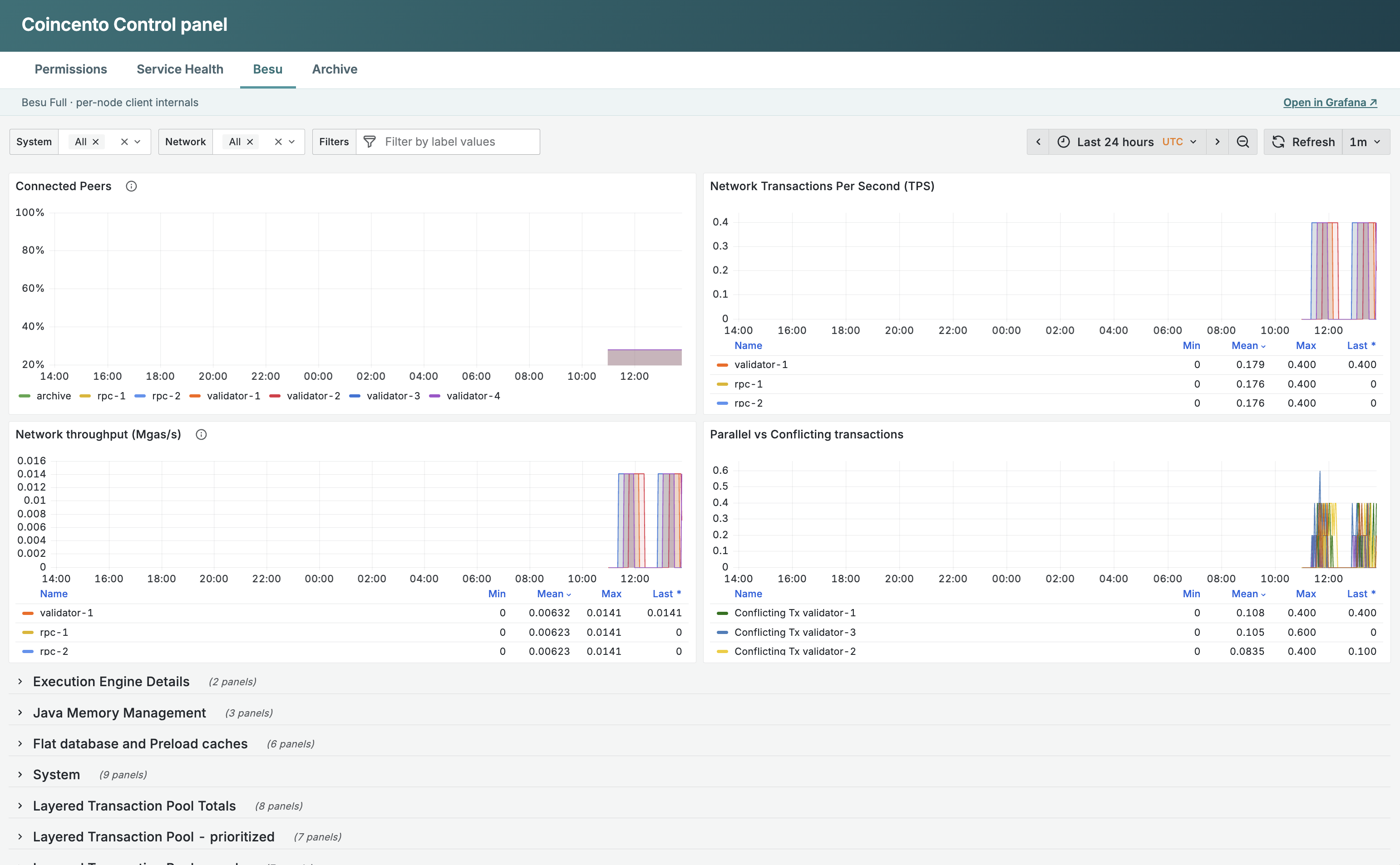This screenshot has height=865, width=1400.
Task: Expand the Java Memory Management row
Action: click(x=119, y=713)
